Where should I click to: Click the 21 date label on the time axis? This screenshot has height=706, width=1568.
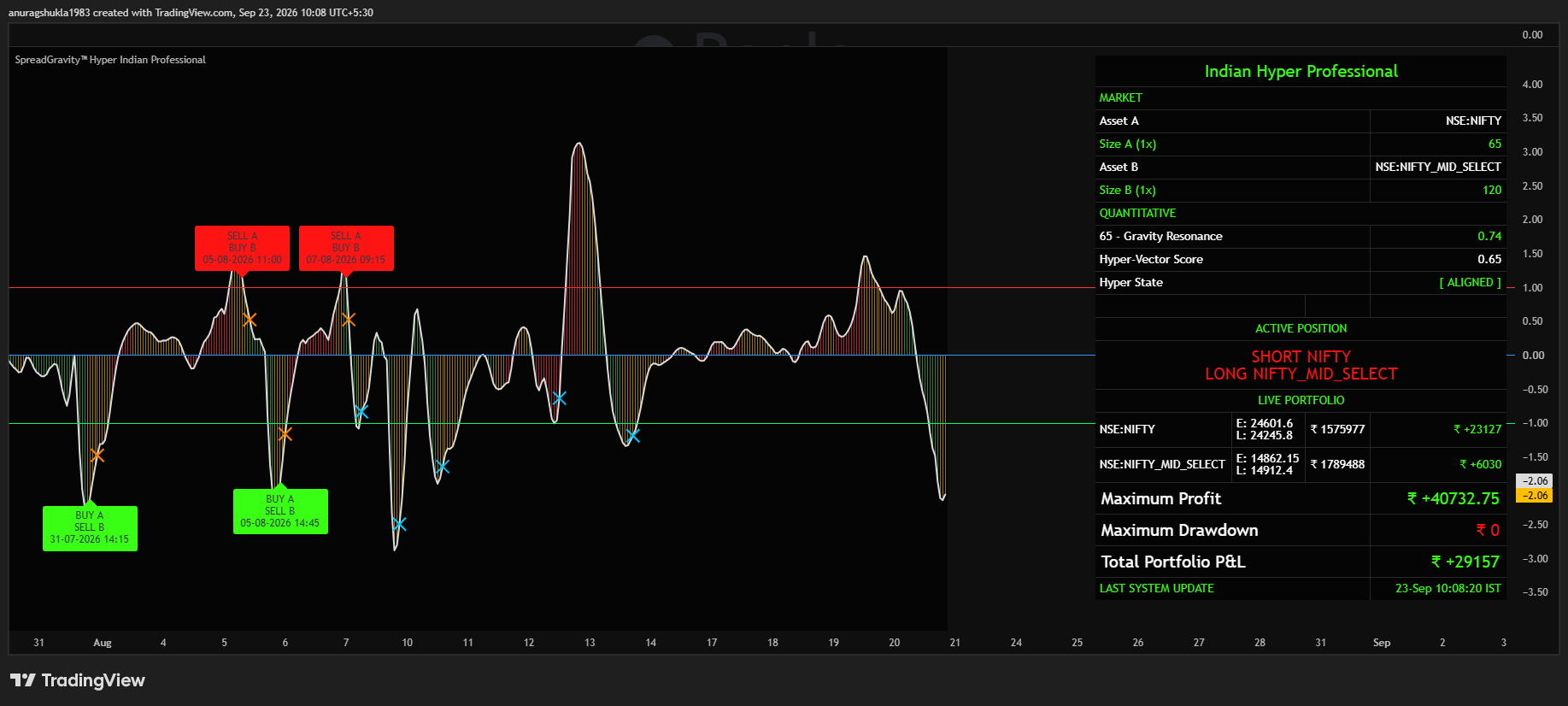coord(955,643)
